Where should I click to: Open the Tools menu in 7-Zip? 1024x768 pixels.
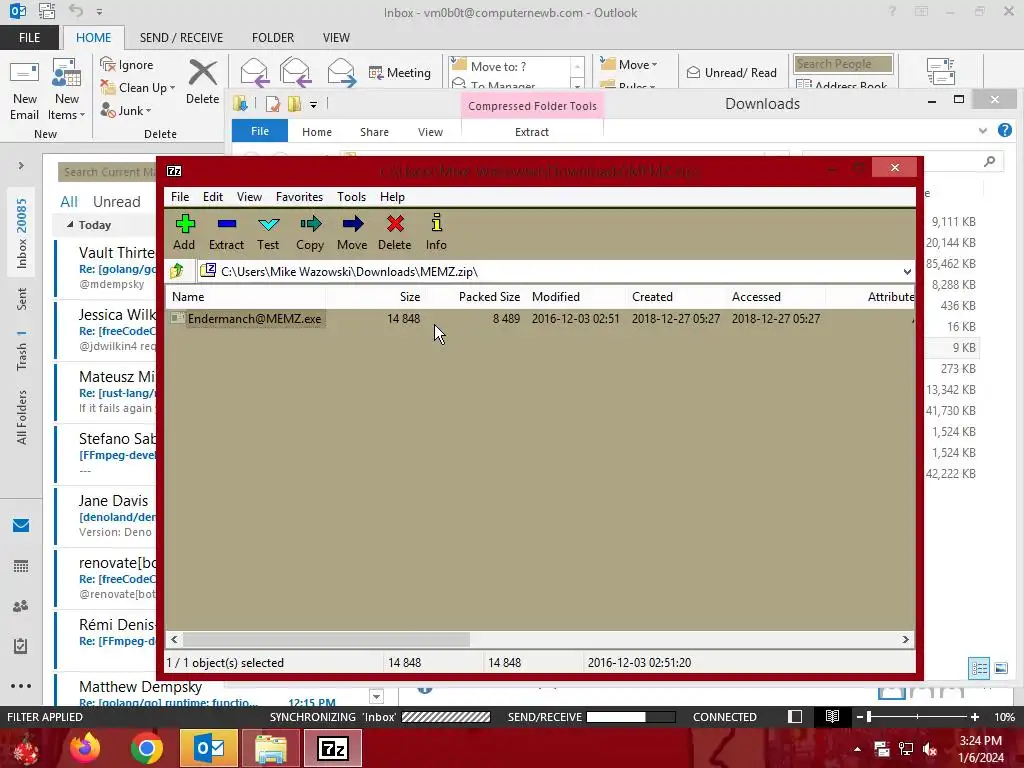click(351, 197)
